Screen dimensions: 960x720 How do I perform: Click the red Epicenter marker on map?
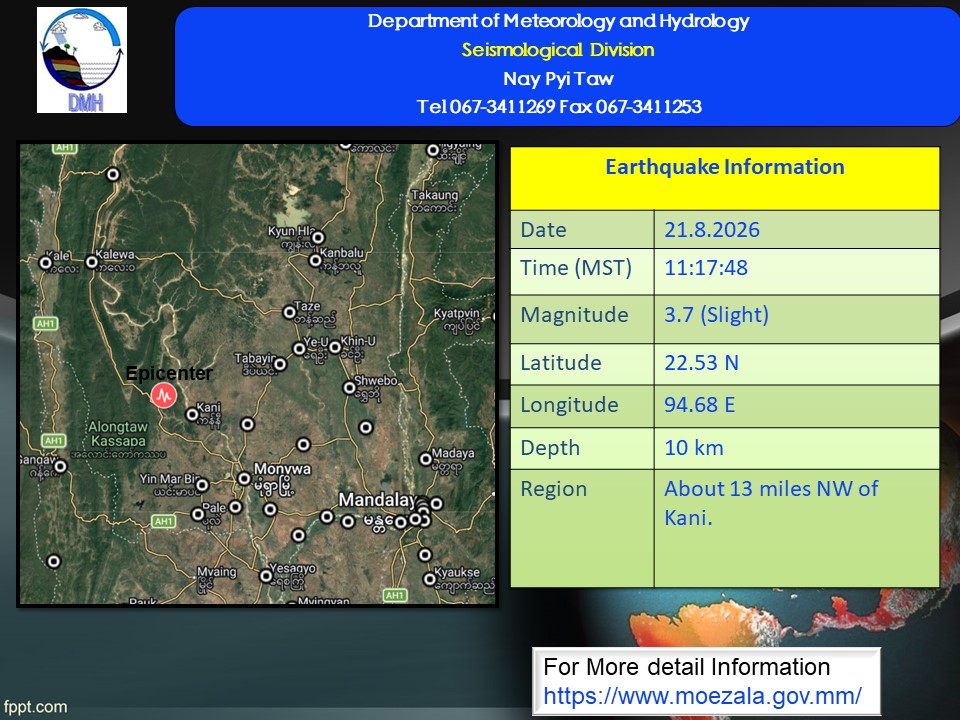164,395
